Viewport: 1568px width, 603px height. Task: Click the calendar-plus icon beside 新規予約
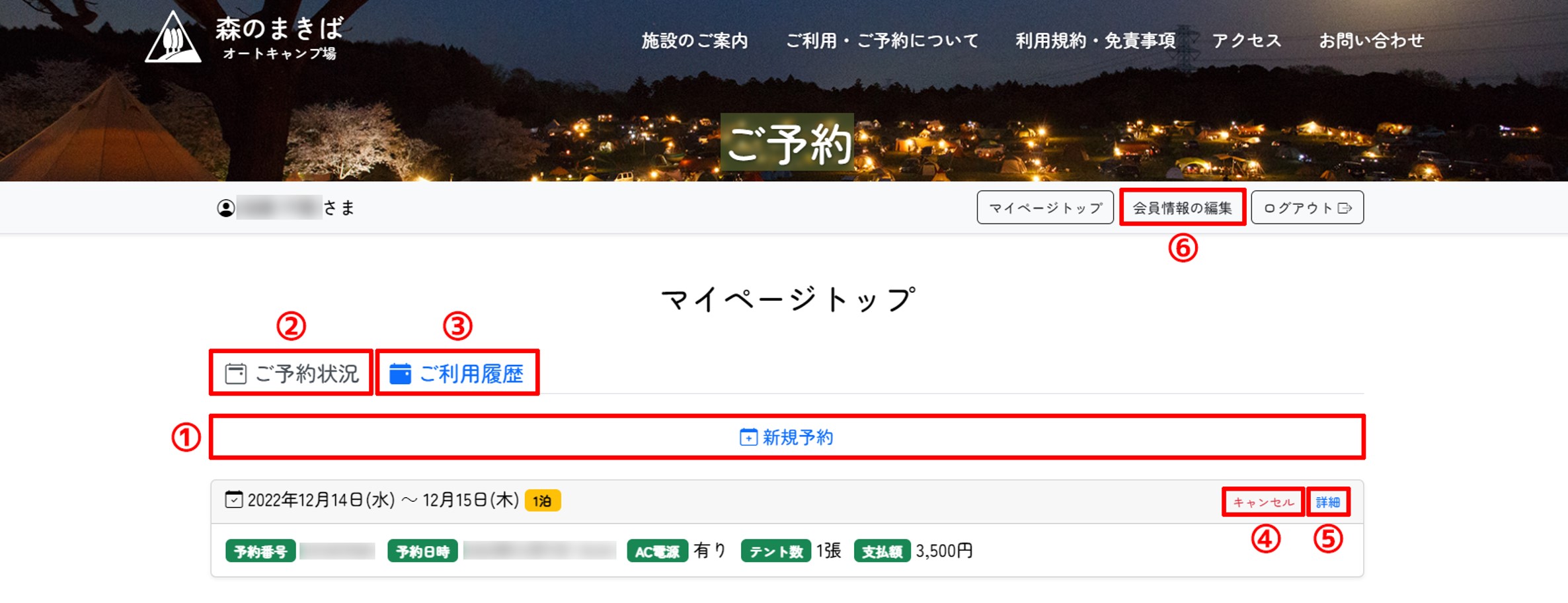[748, 437]
